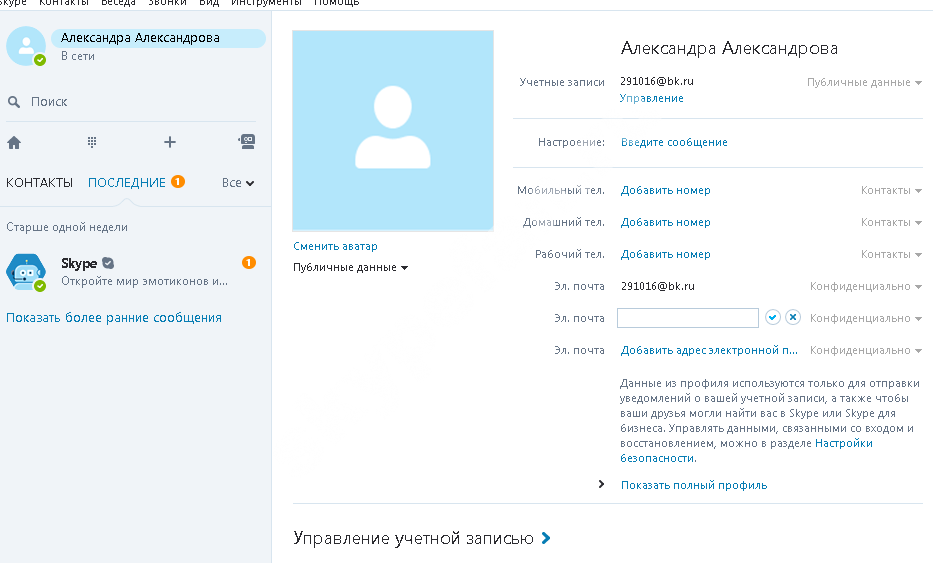Open the dial pad icon
This screenshot has height=563, width=933.
(92, 142)
